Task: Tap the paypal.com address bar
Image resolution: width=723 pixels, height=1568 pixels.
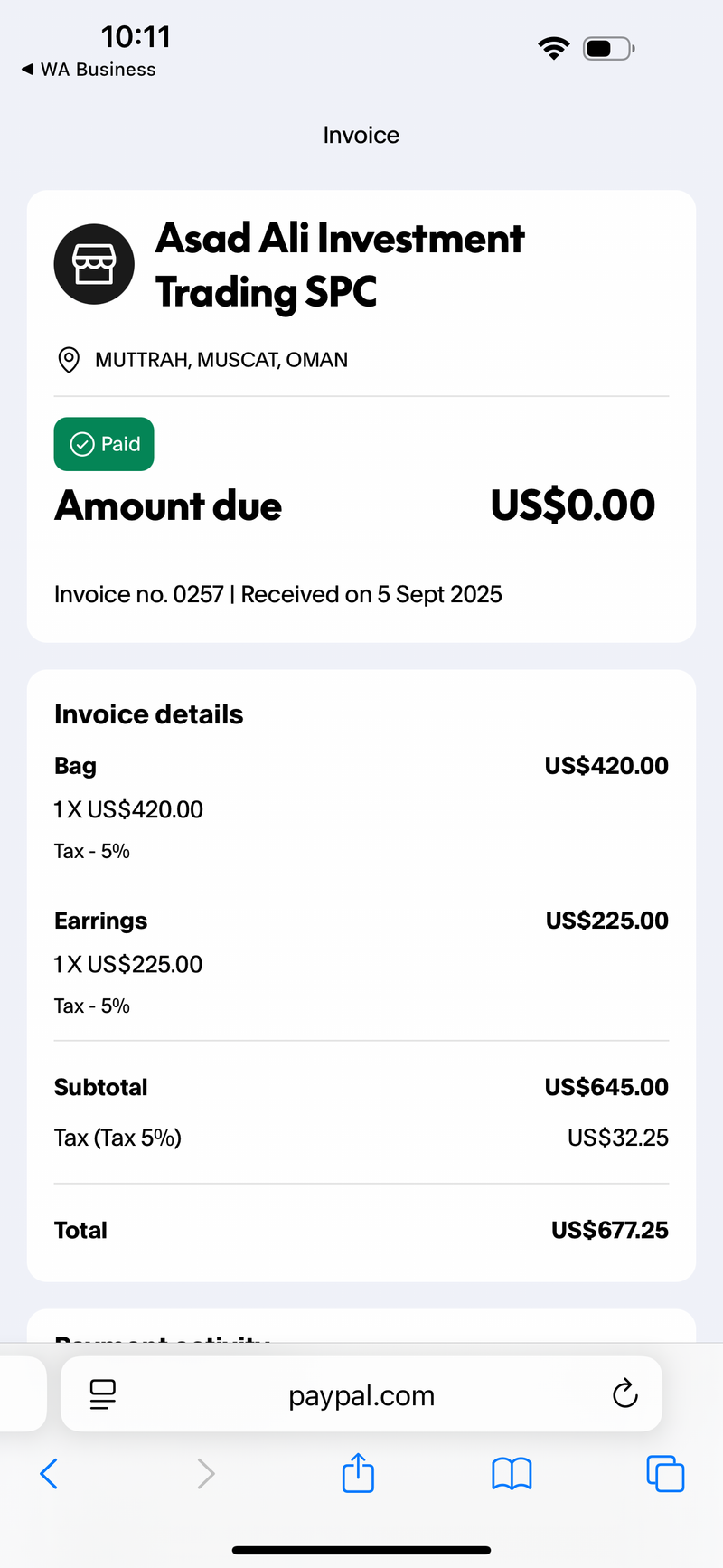Action: click(x=361, y=1393)
